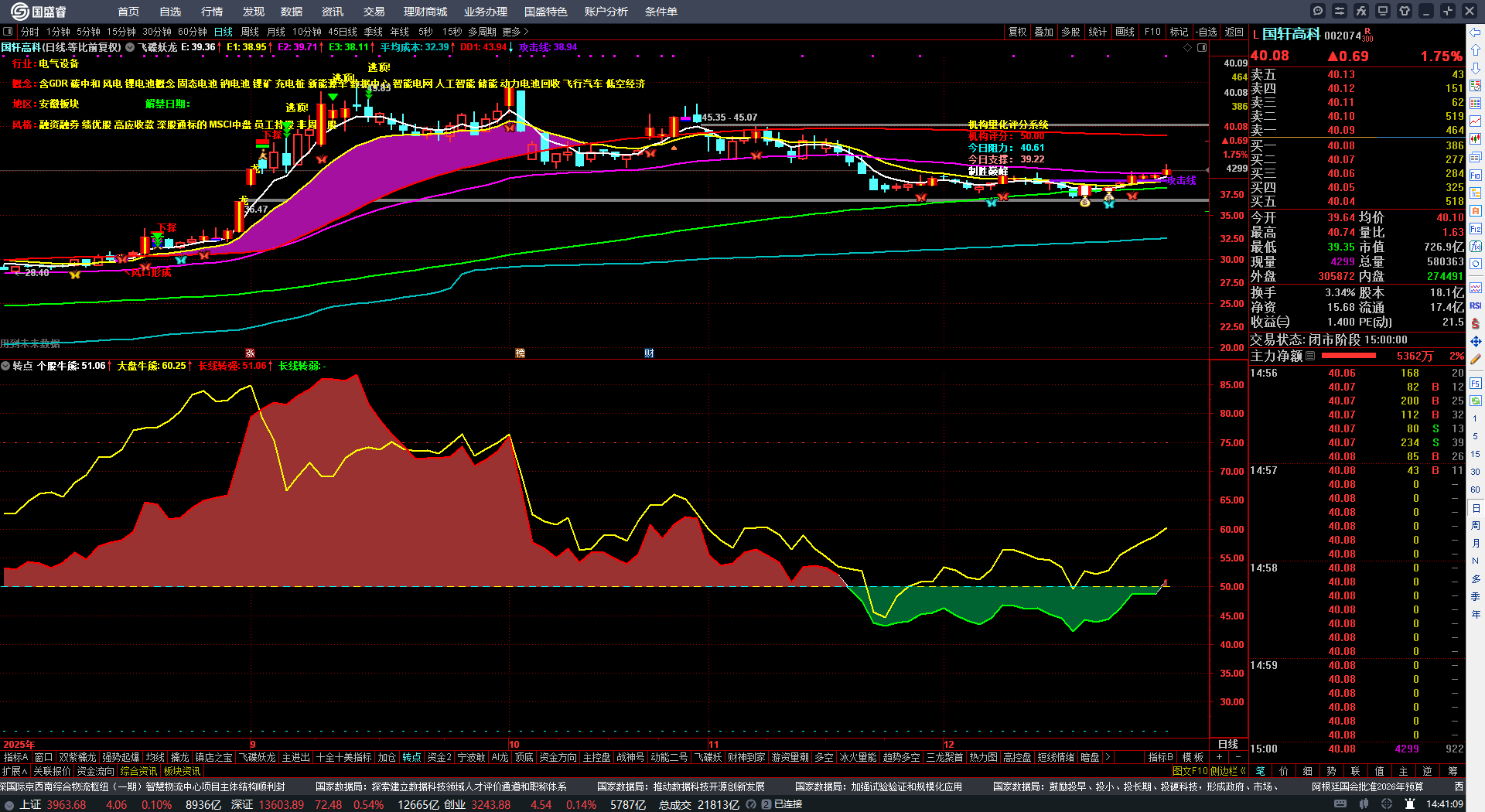This screenshot has height=812, width=1485.
Task: Click the 日线 label on date axis
Action: [x=1228, y=744]
